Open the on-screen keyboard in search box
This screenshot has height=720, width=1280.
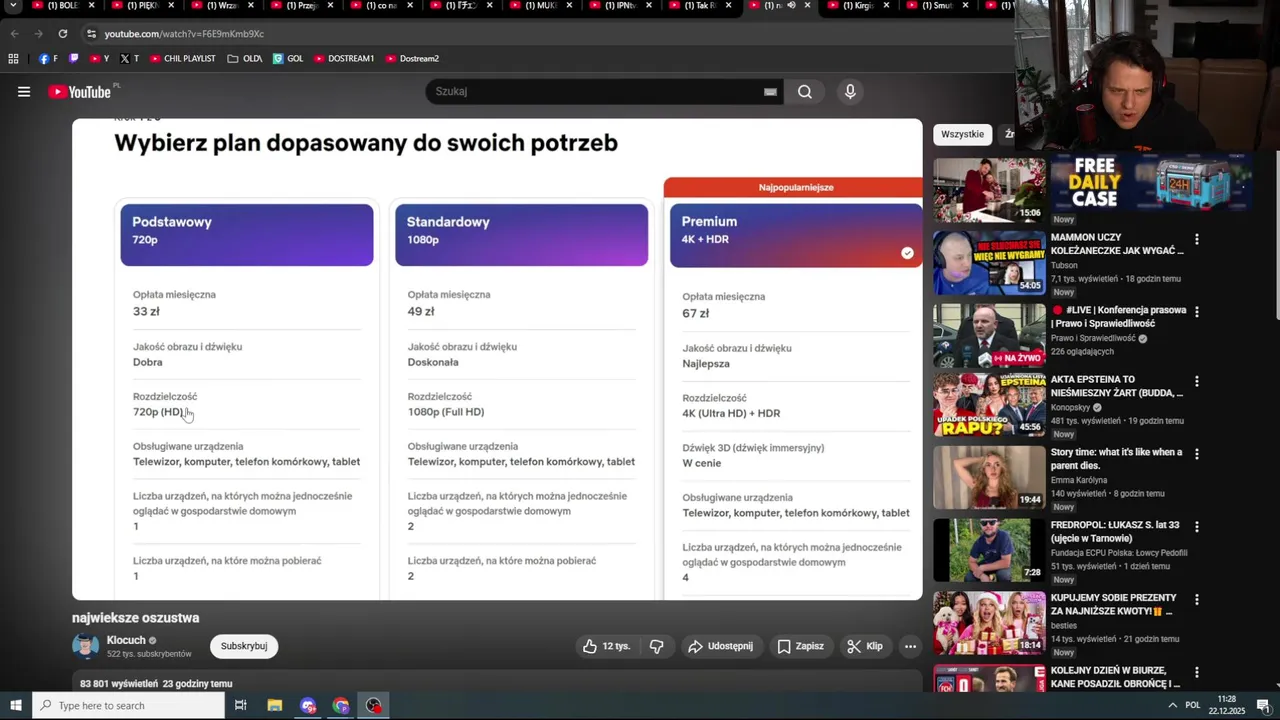pyautogui.click(x=770, y=92)
